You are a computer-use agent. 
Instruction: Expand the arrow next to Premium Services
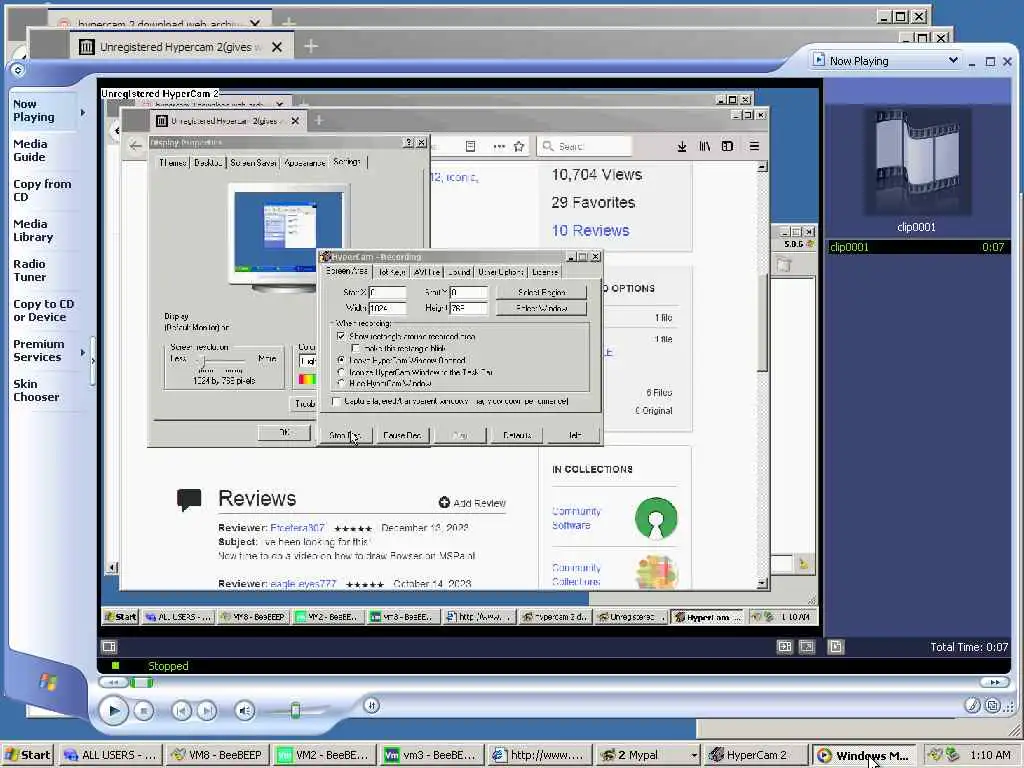[x=83, y=353]
